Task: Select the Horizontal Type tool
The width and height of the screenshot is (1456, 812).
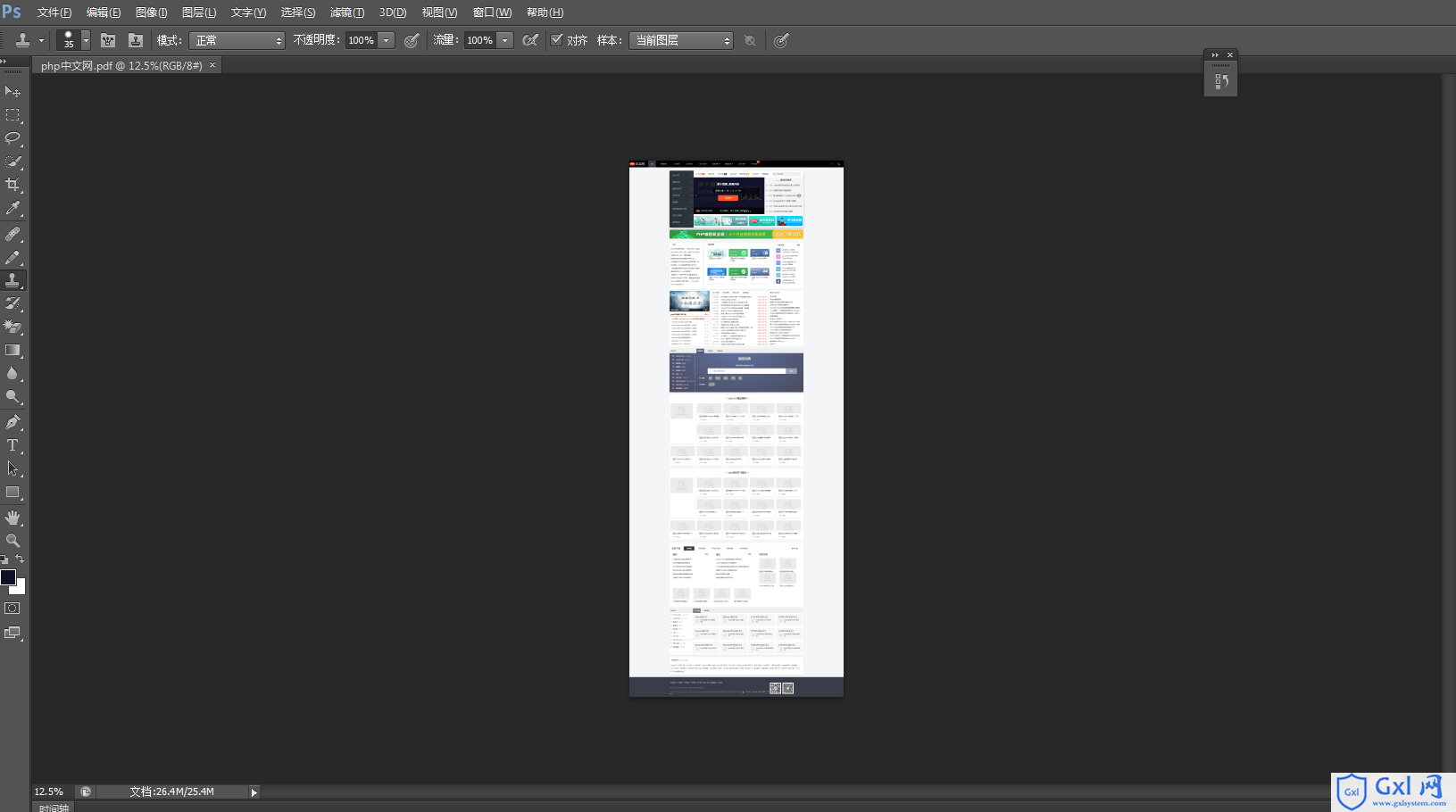Action: 12,445
